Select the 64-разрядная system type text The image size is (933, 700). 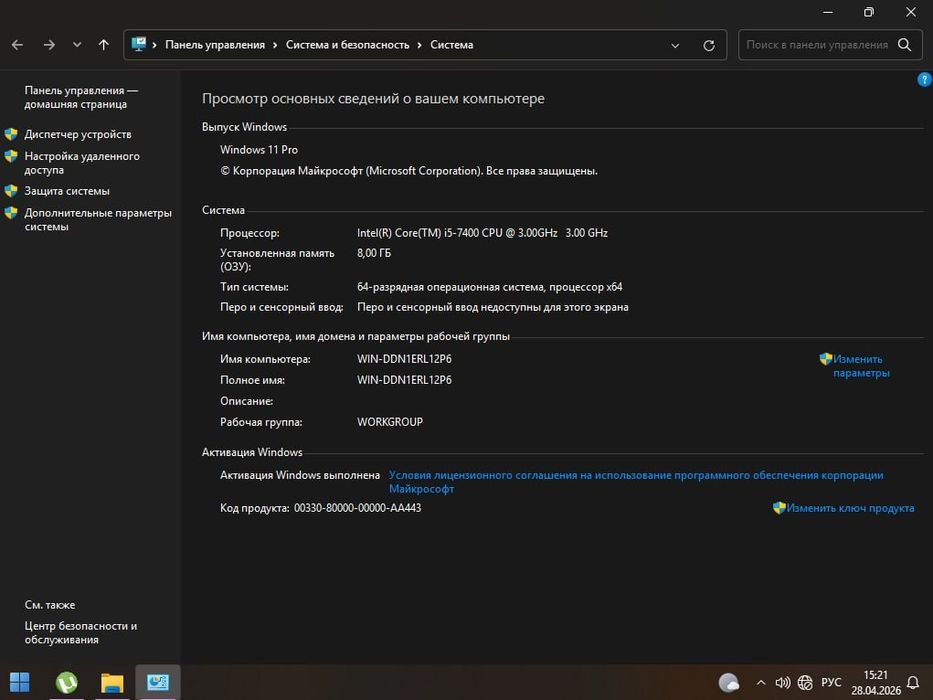click(490, 287)
